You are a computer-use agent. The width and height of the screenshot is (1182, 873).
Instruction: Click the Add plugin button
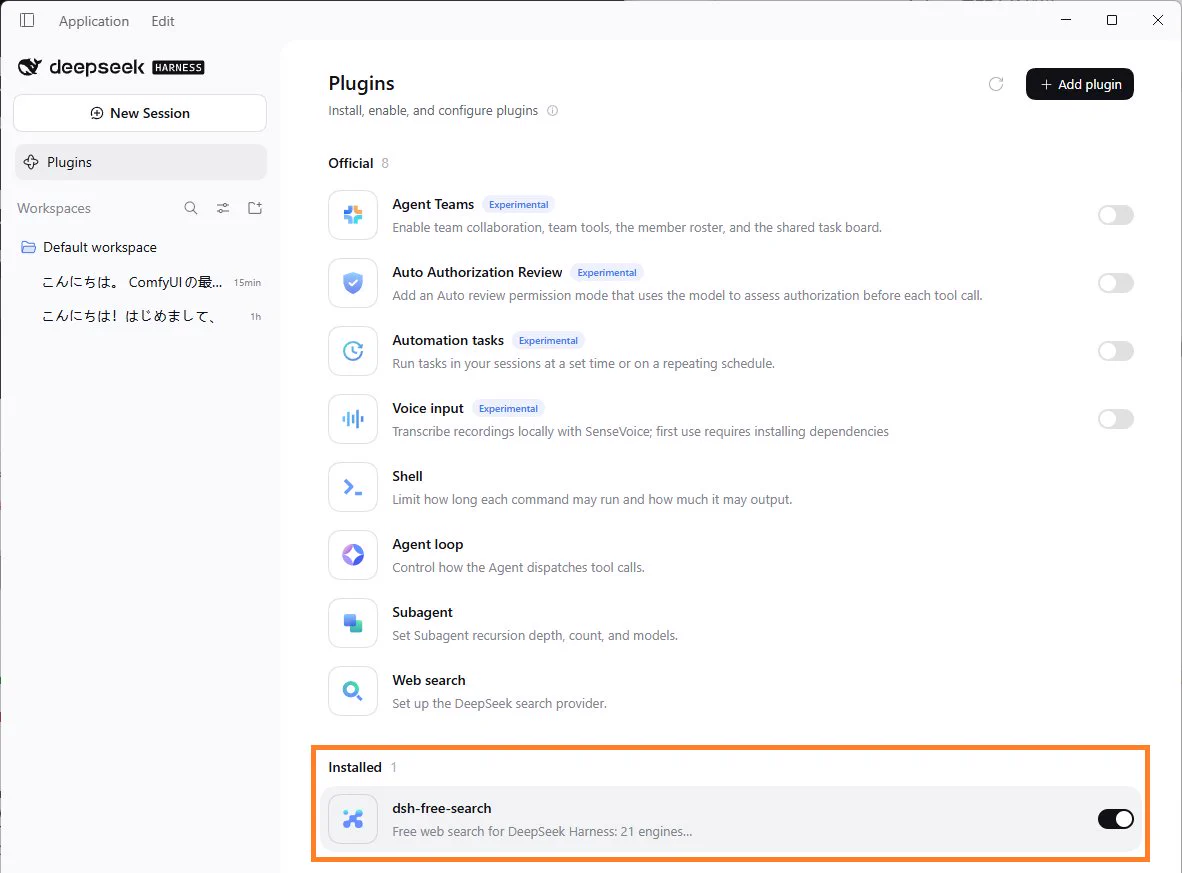tap(1079, 84)
